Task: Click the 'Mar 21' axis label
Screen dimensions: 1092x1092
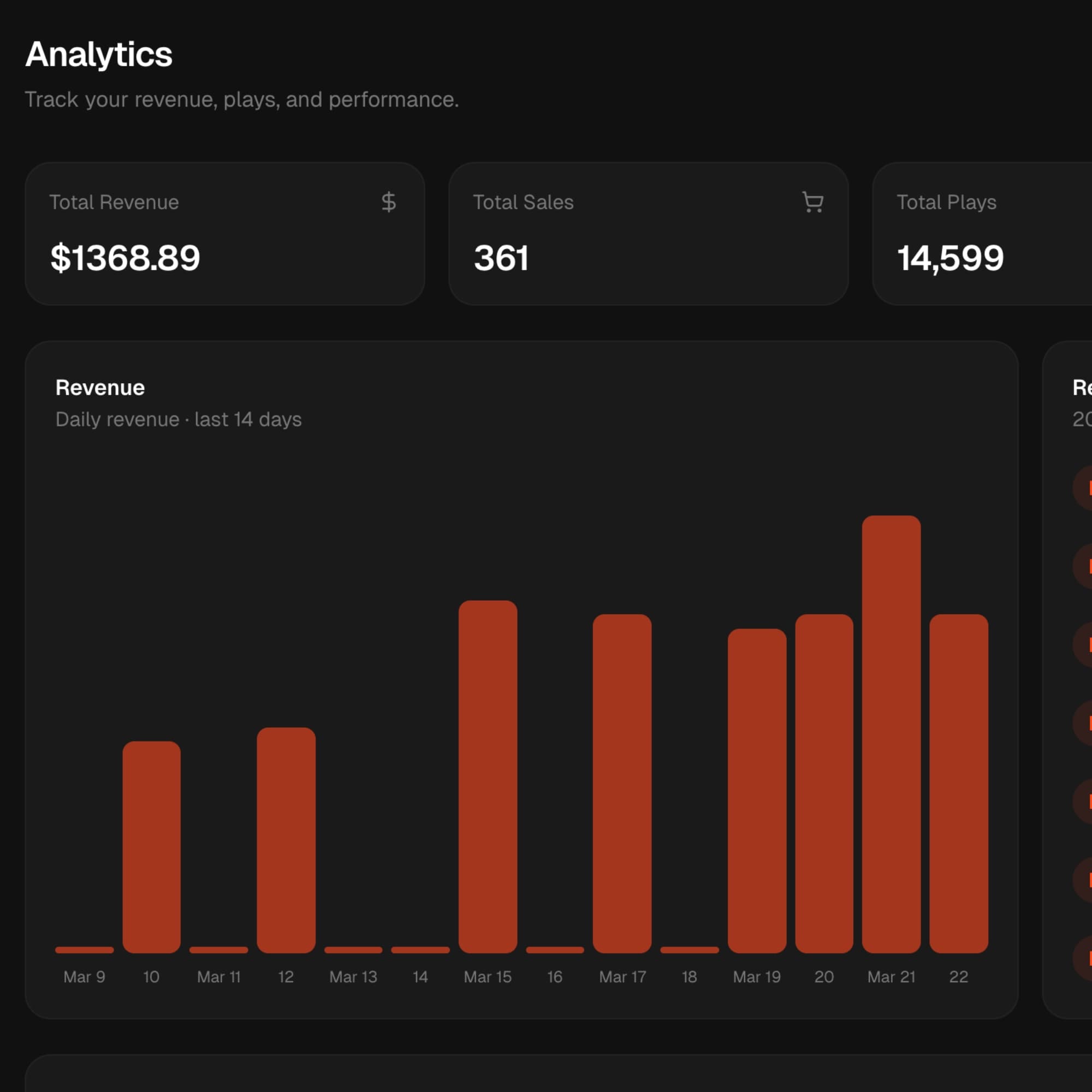Action: click(x=892, y=977)
